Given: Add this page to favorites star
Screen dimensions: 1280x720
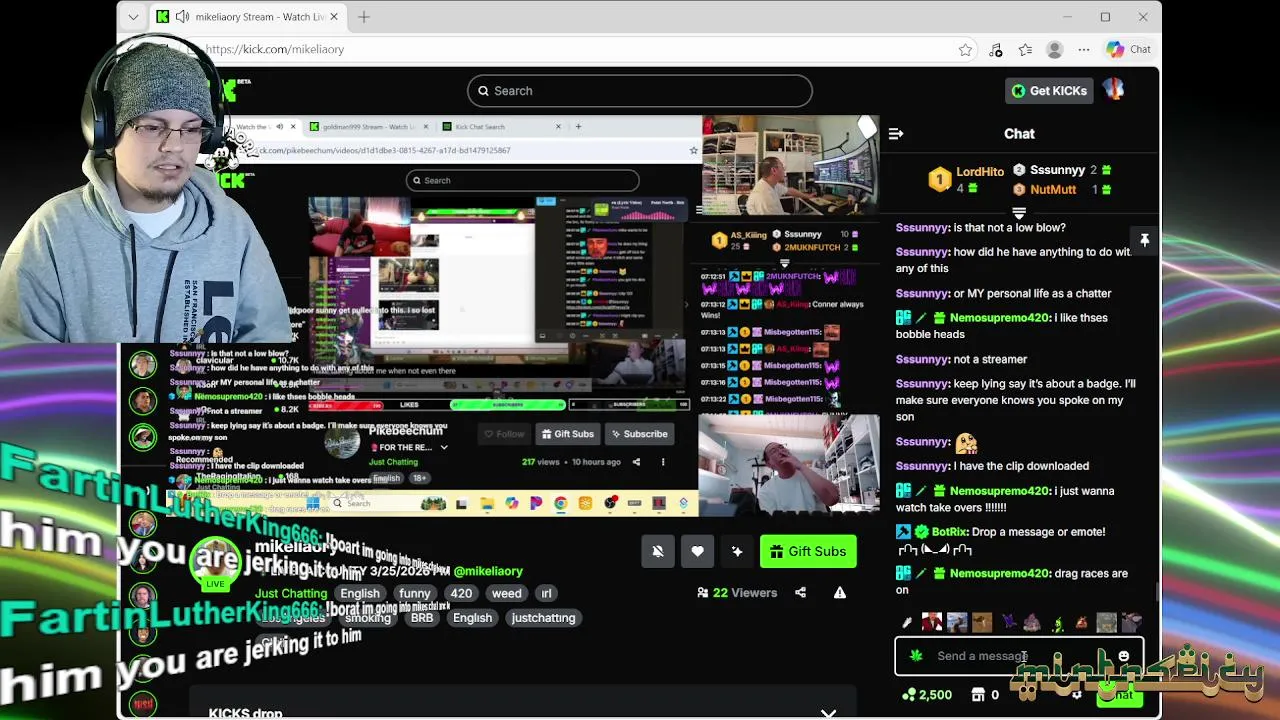Looking at the screenshot, I should pos(965,50).
